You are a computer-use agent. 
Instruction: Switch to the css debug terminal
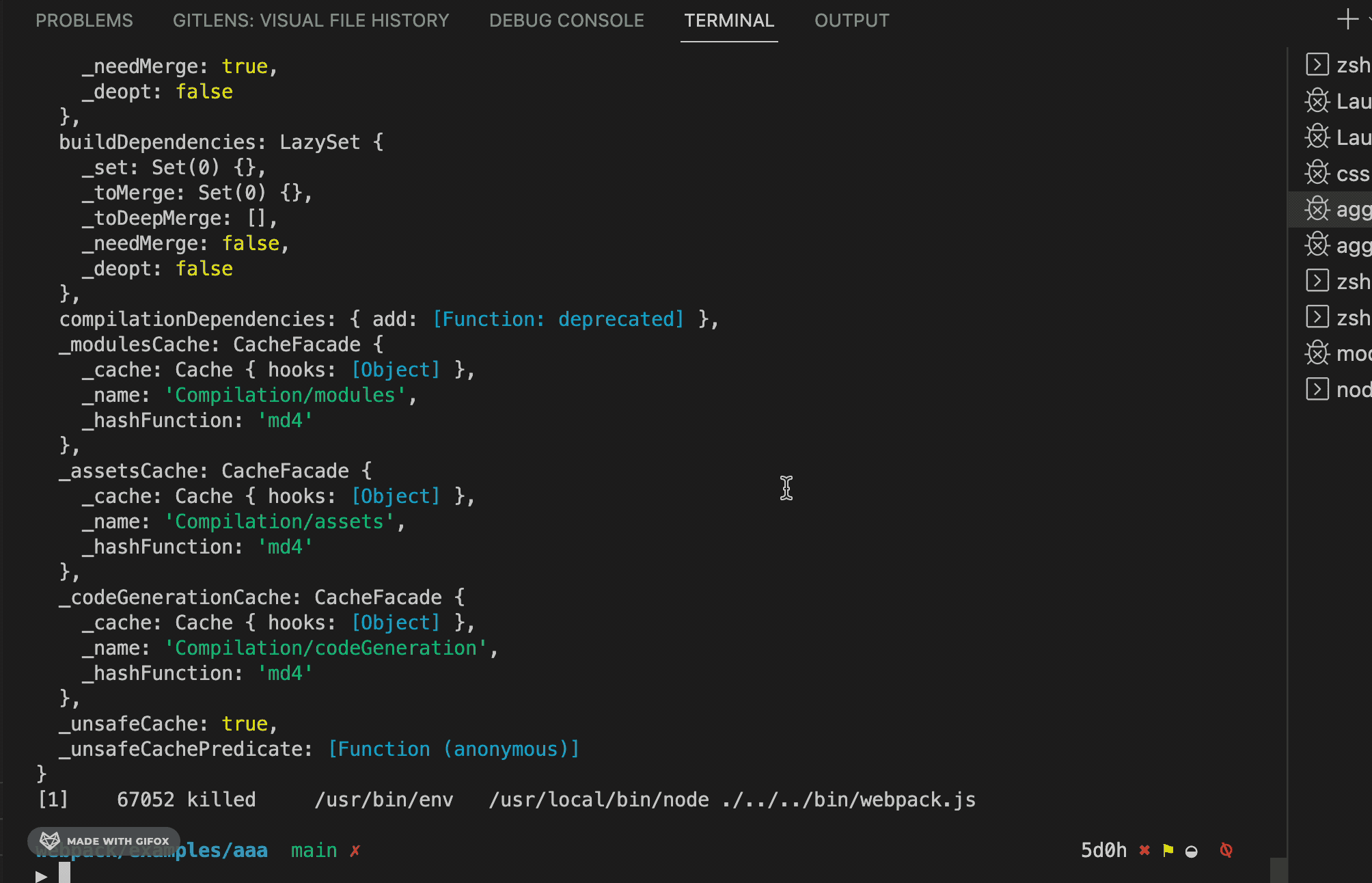coord(1338,174)
